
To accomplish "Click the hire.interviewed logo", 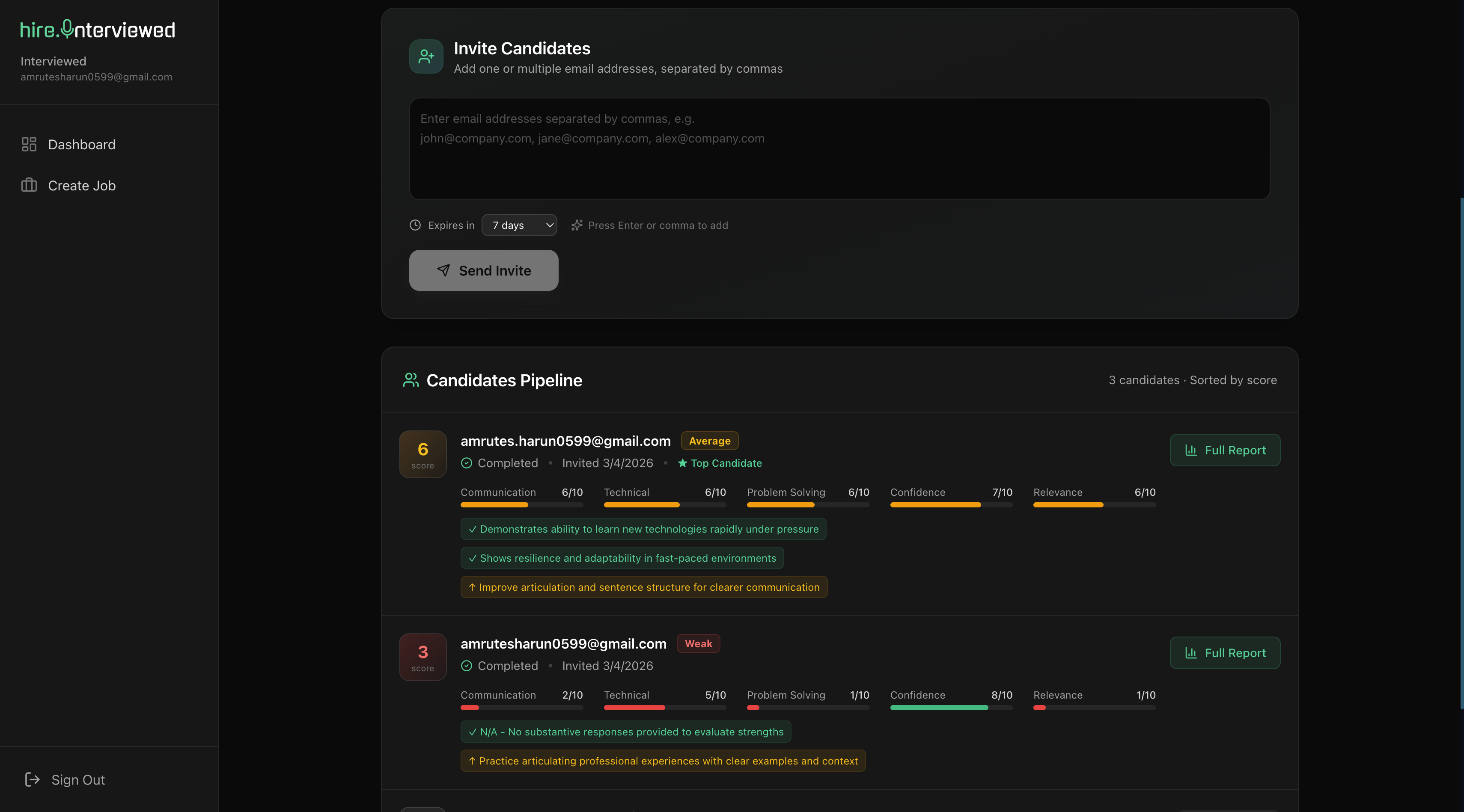I will click(97, 30).
